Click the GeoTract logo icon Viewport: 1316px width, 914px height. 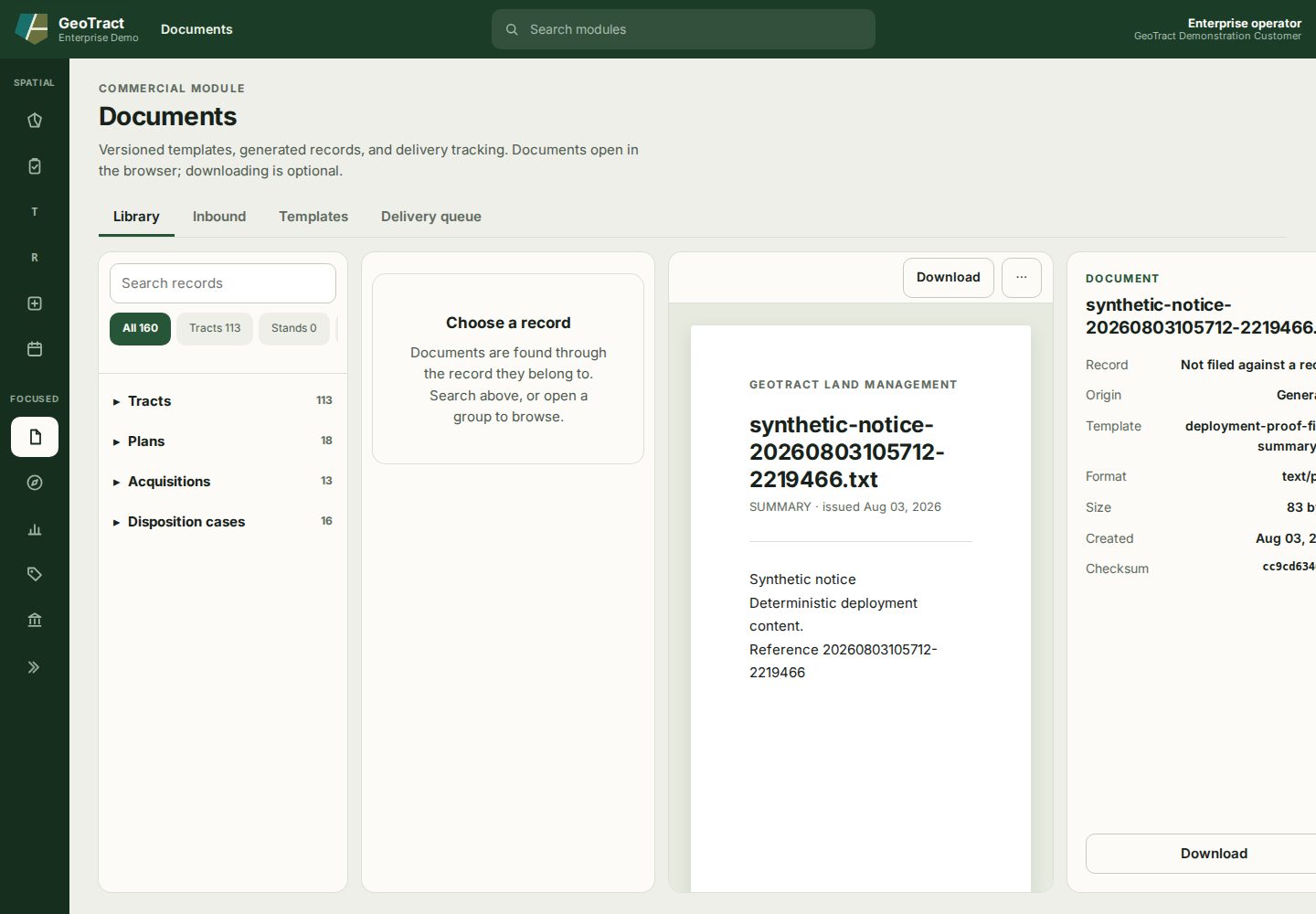point(31,28)
